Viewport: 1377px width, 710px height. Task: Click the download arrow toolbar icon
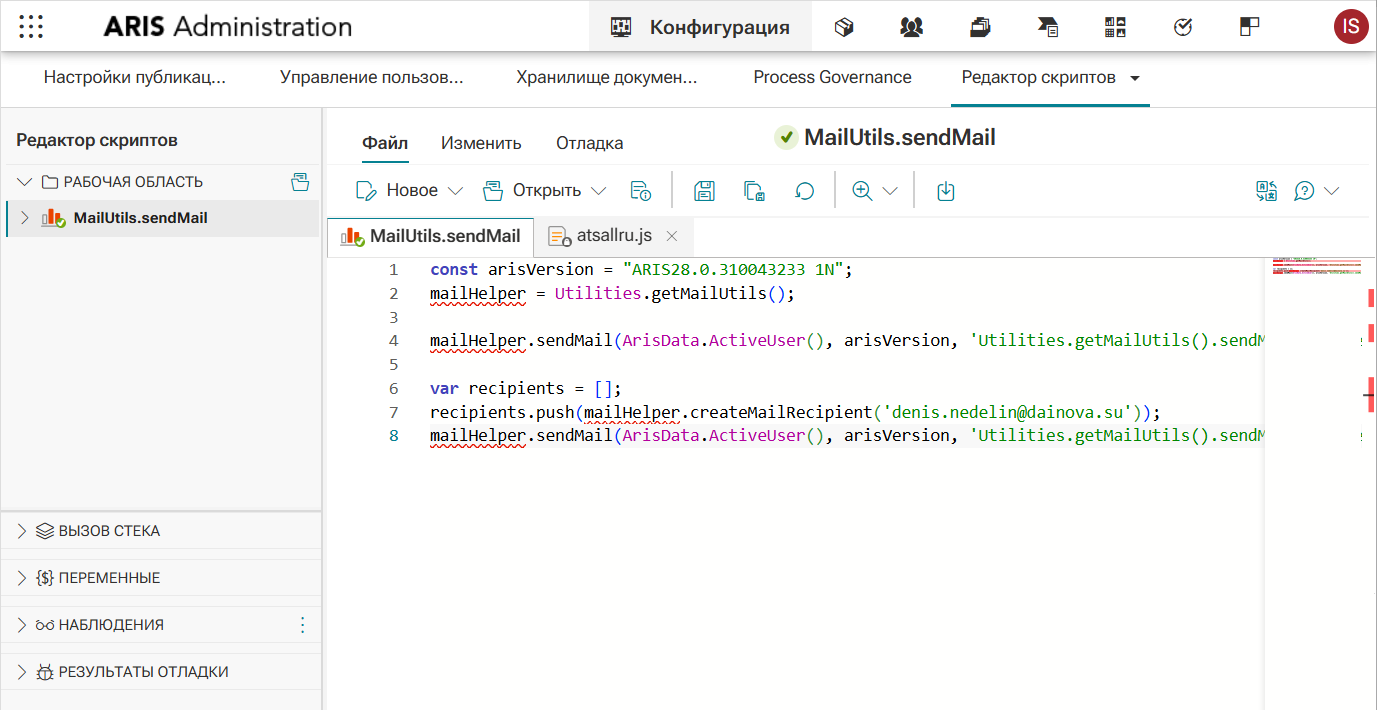(946, 190)
